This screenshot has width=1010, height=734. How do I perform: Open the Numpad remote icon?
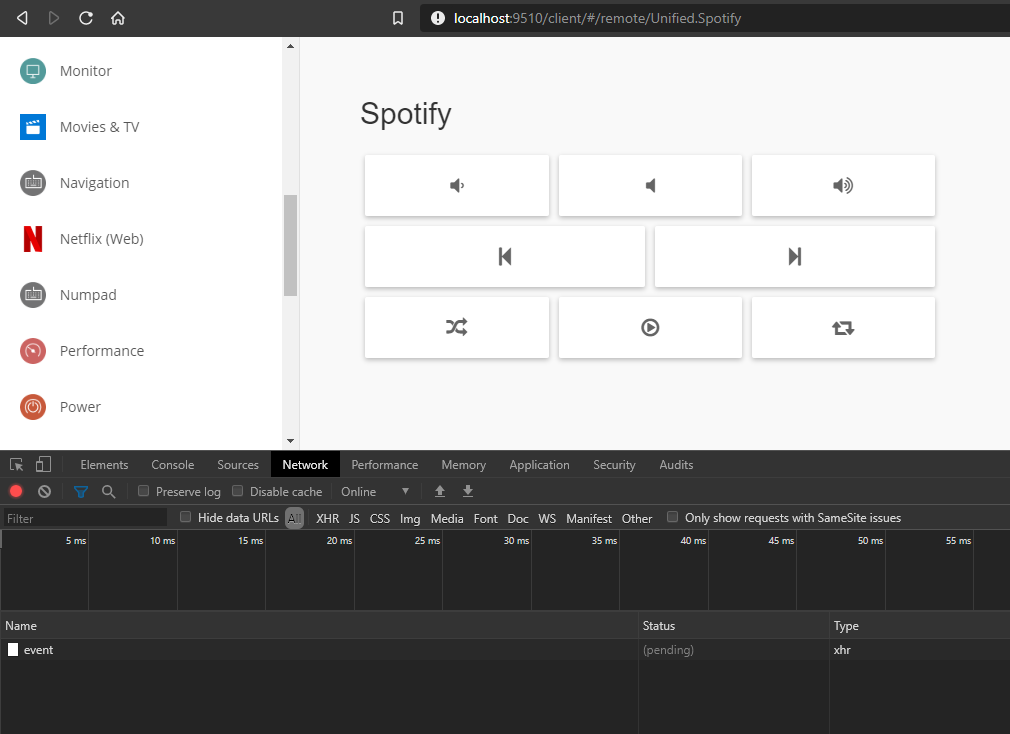click(33, 295)
